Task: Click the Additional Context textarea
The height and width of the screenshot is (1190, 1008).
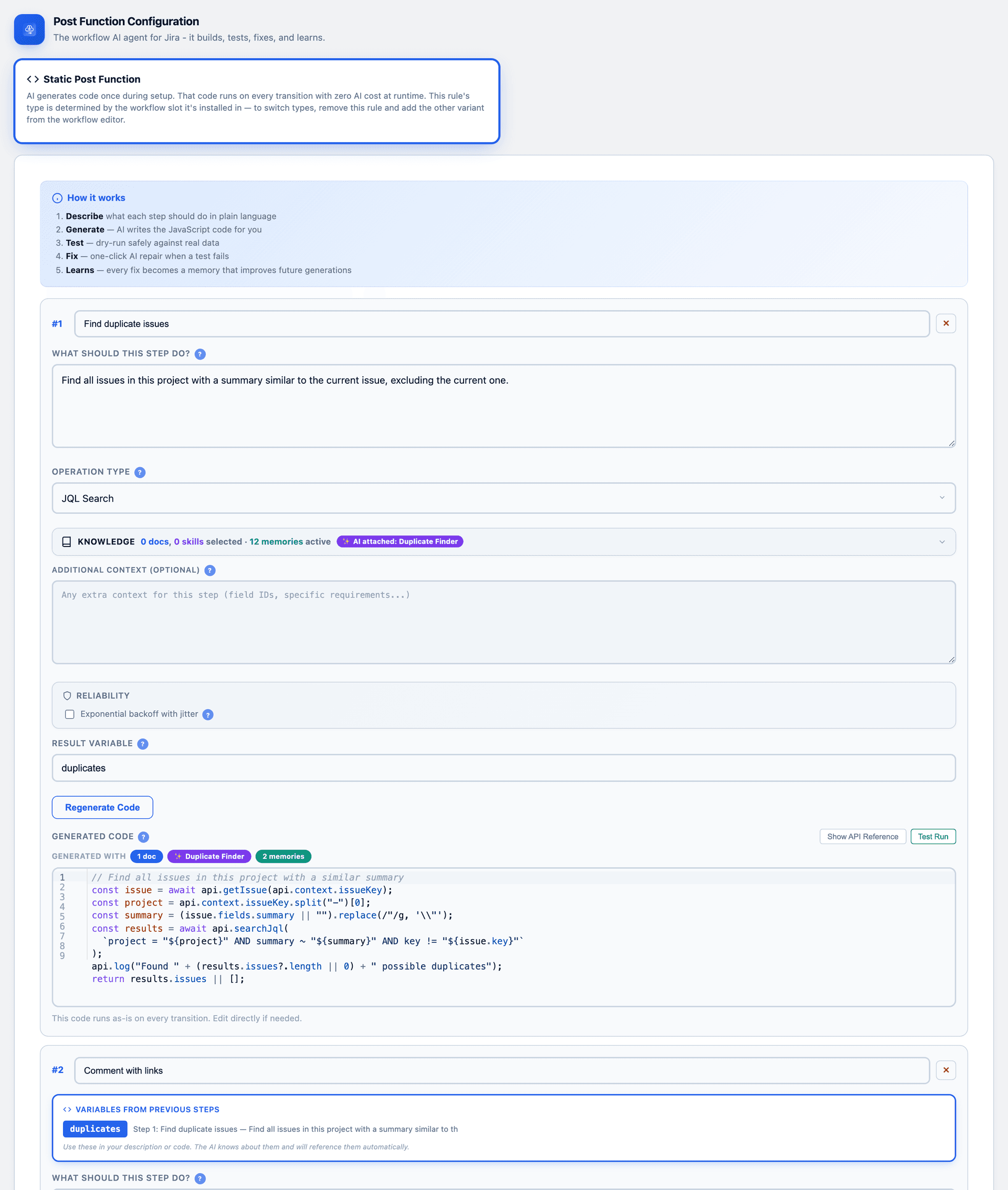Action: coord(503,622)
